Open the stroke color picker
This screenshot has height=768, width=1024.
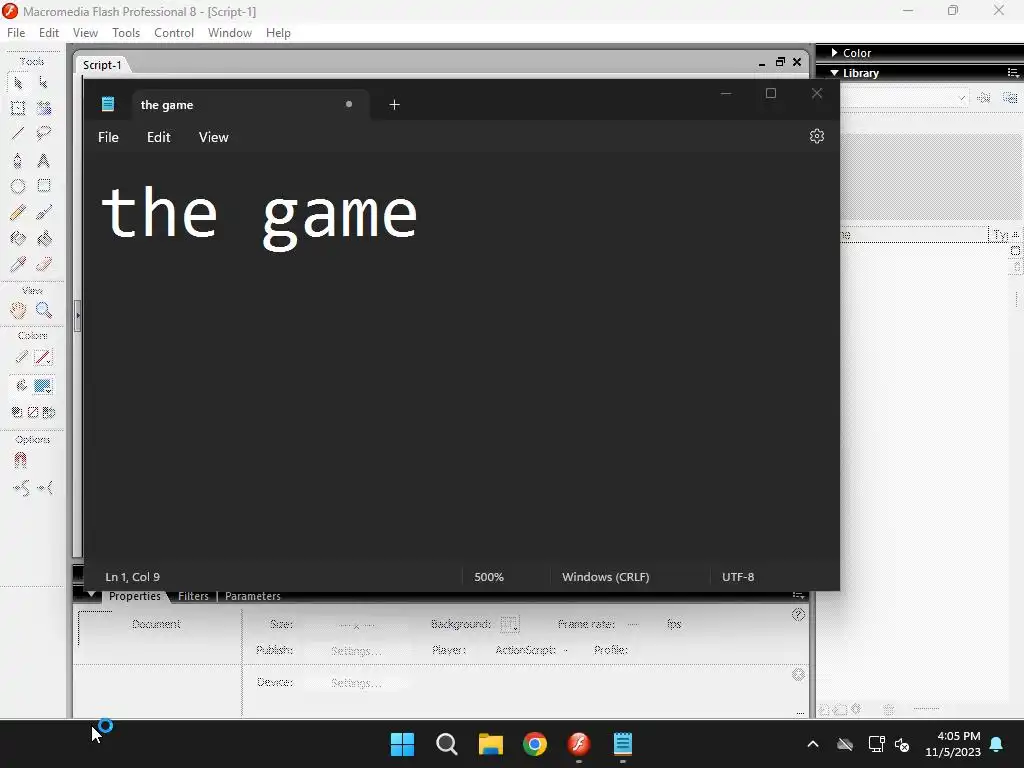click(x=43, y=357)
